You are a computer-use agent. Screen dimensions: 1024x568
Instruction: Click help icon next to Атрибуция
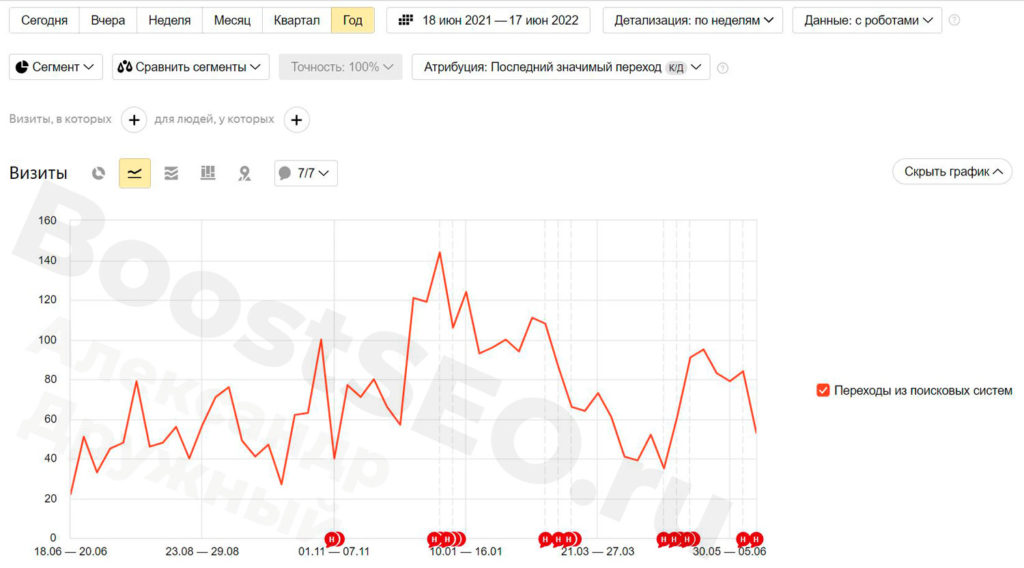[722, 68]
